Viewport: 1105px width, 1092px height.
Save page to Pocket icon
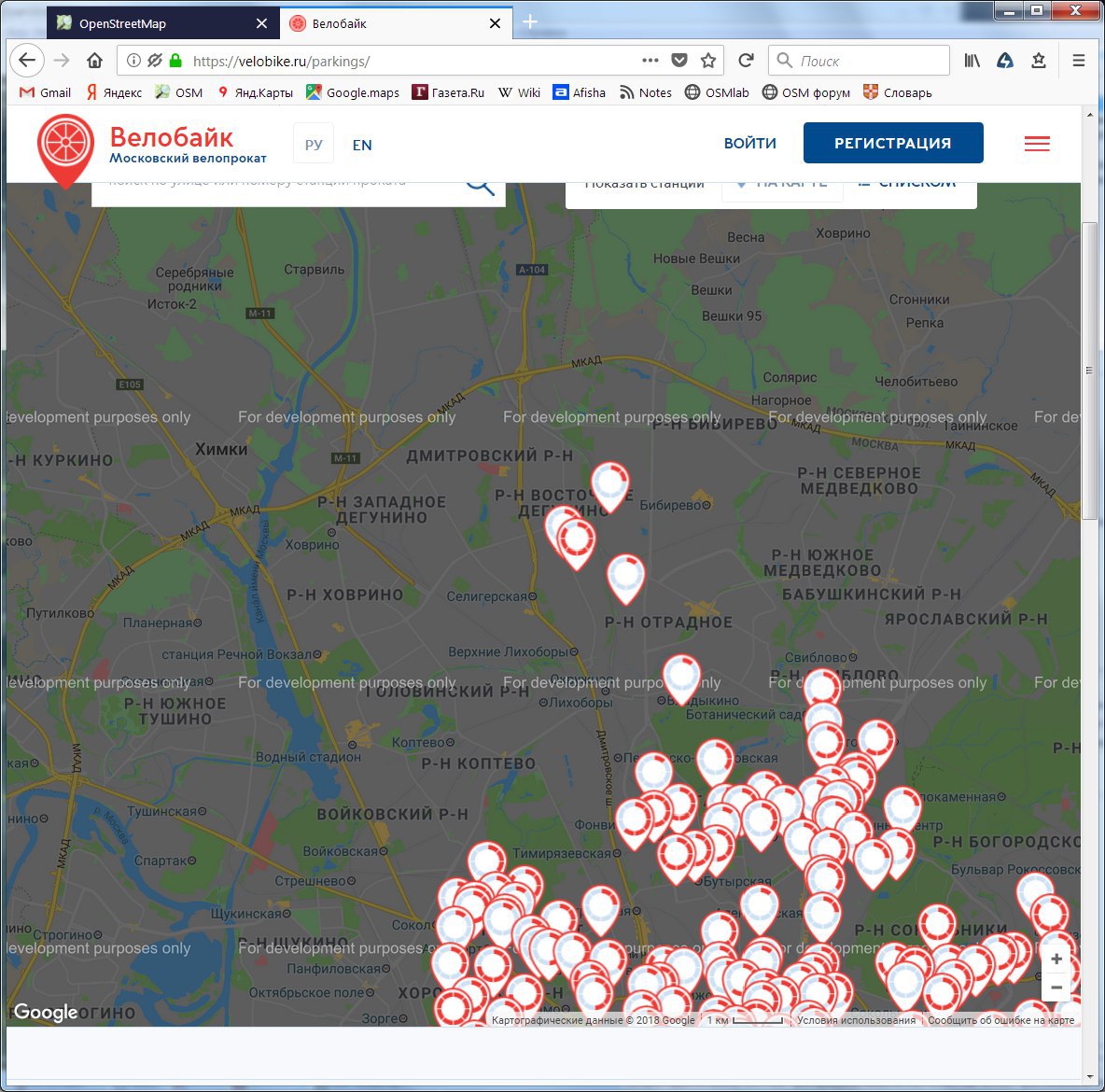pyautogui.click(x=679, y=61)
